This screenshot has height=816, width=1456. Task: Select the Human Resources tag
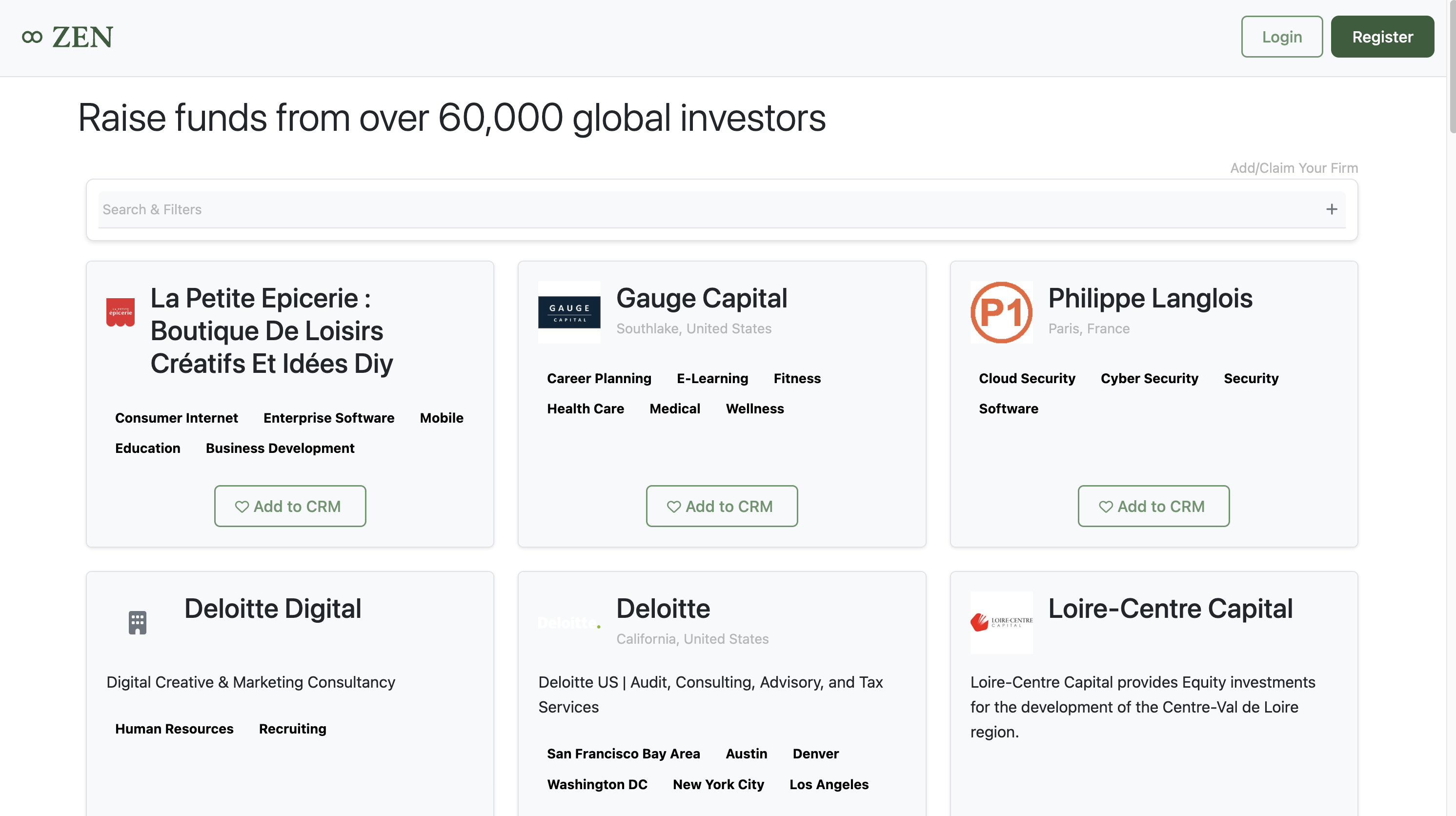point(174,729)
